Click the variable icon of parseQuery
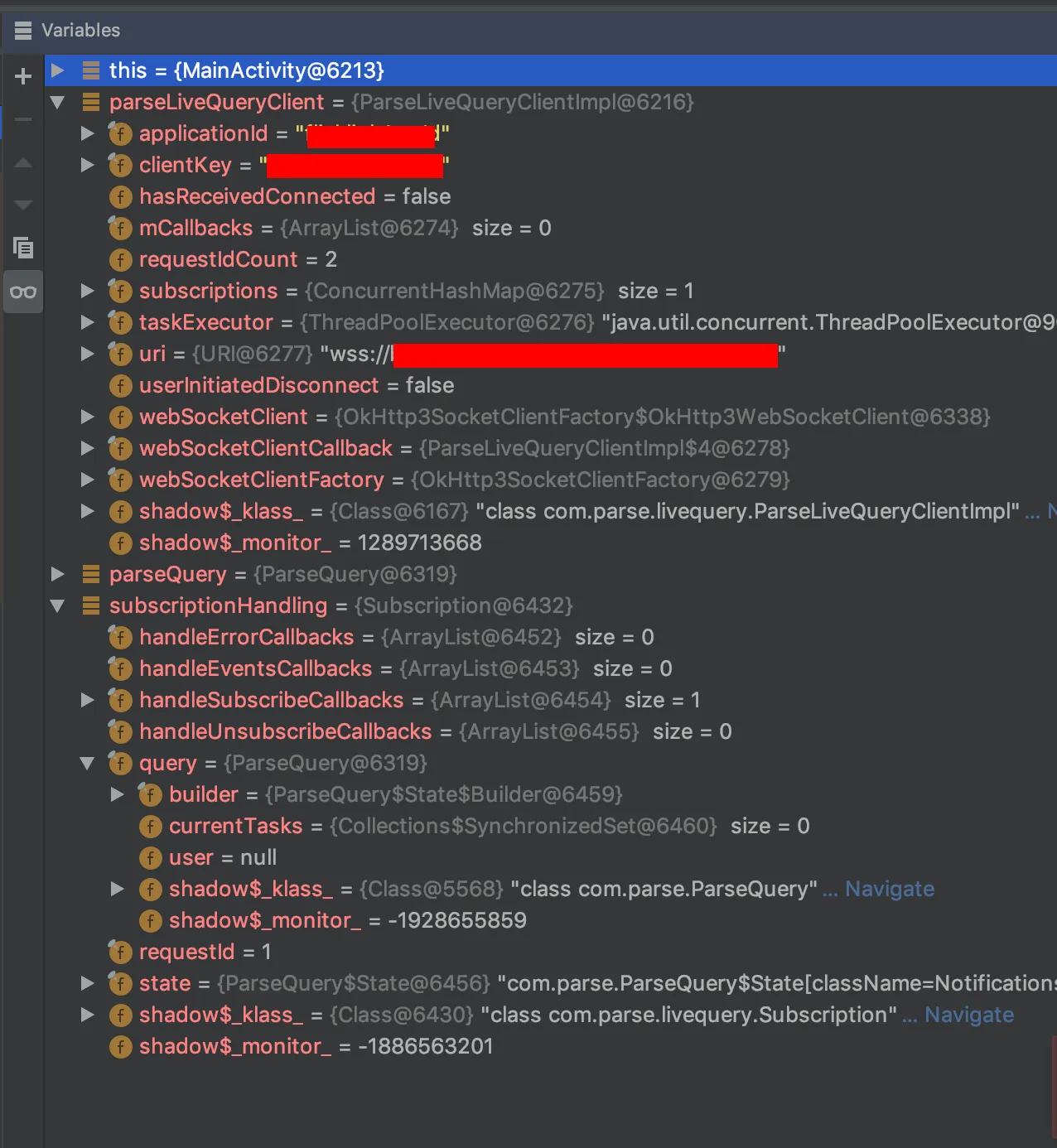The width and height of the screenshot is (1057, 1148). click(91, 574)
